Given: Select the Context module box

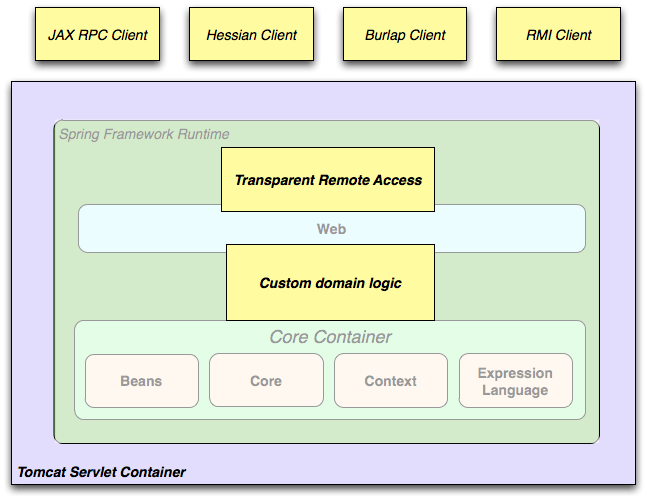Looking at the screenshot, I should coord(391,380).
